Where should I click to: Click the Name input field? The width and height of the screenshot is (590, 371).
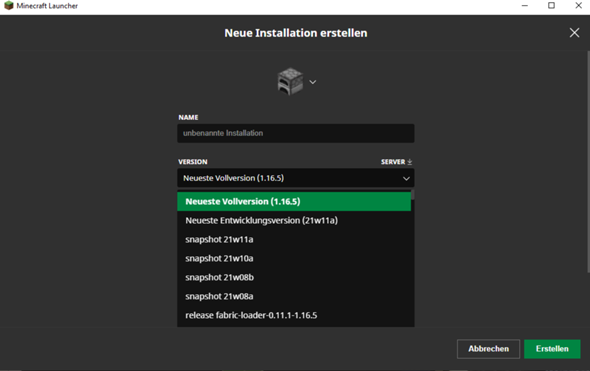click(x=296, y=133)
